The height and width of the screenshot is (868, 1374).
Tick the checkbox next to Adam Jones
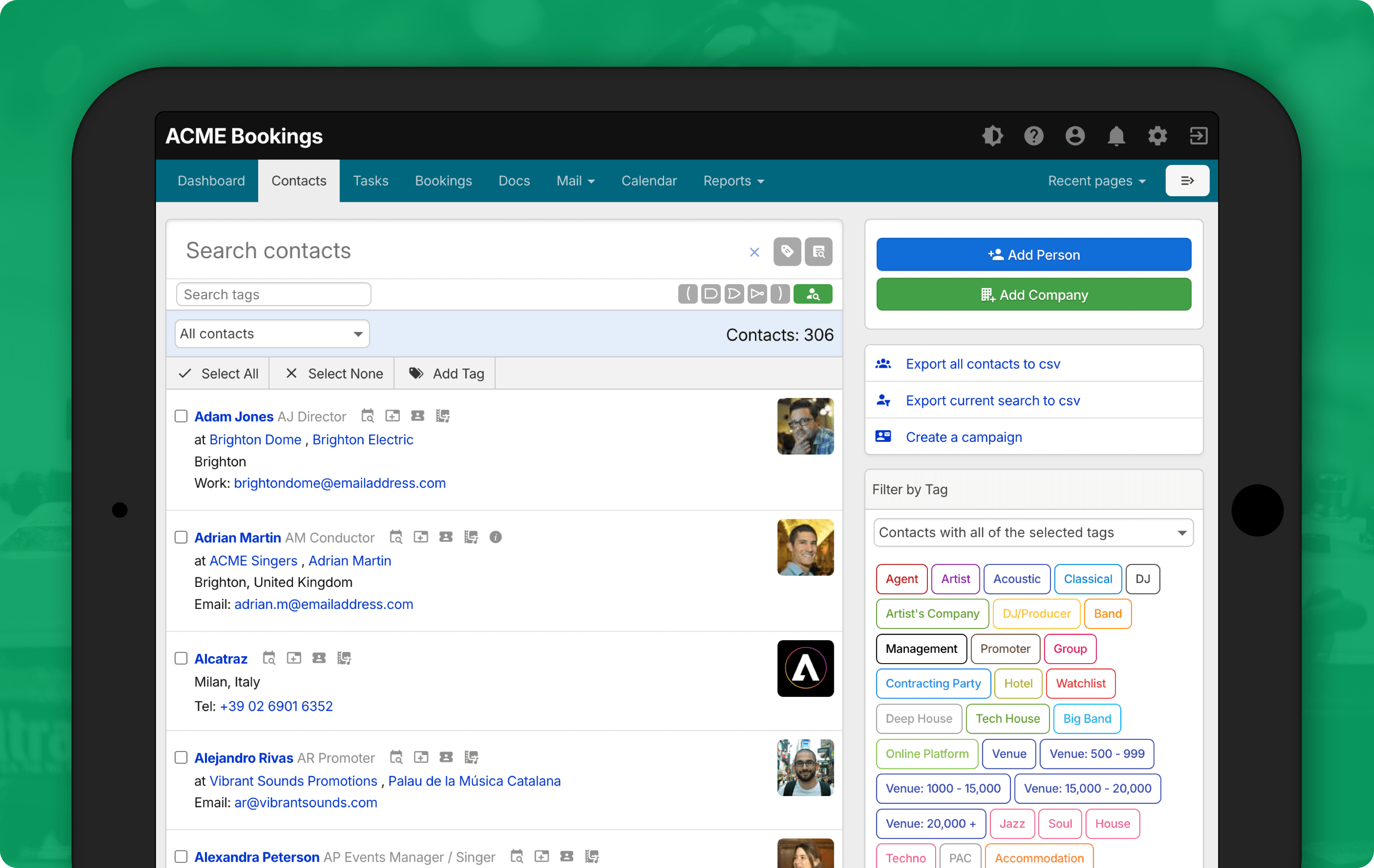click(x=181, y=416)
